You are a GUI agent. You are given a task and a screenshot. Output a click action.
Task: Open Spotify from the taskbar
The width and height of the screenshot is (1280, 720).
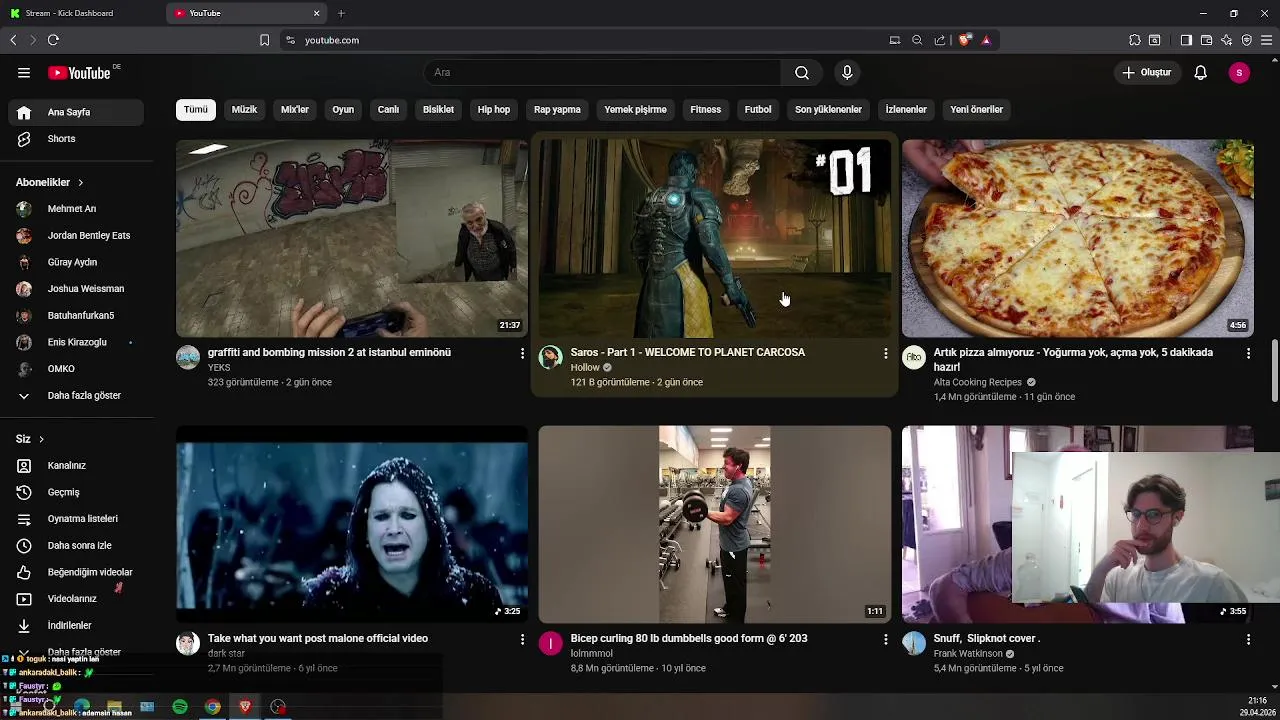click(180, 707)
